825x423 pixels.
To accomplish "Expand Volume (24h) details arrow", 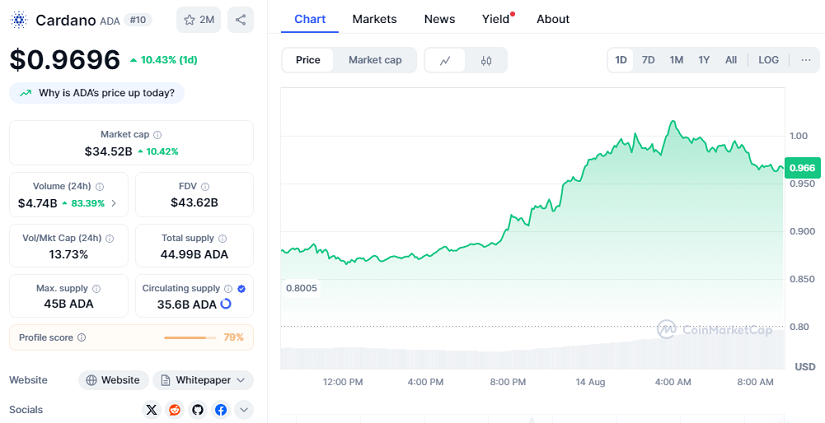I will pos(114,203).
